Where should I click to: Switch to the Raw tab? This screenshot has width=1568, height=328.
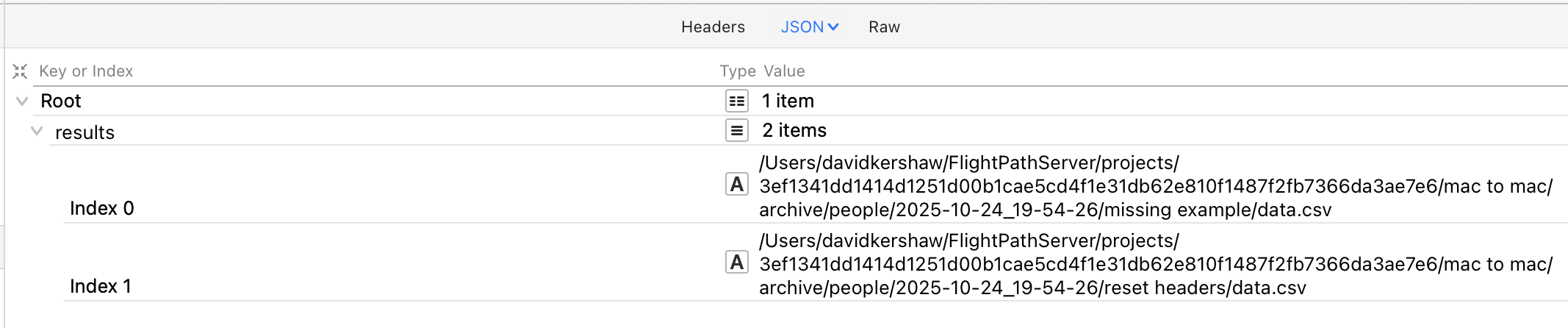tap(884, 27)
